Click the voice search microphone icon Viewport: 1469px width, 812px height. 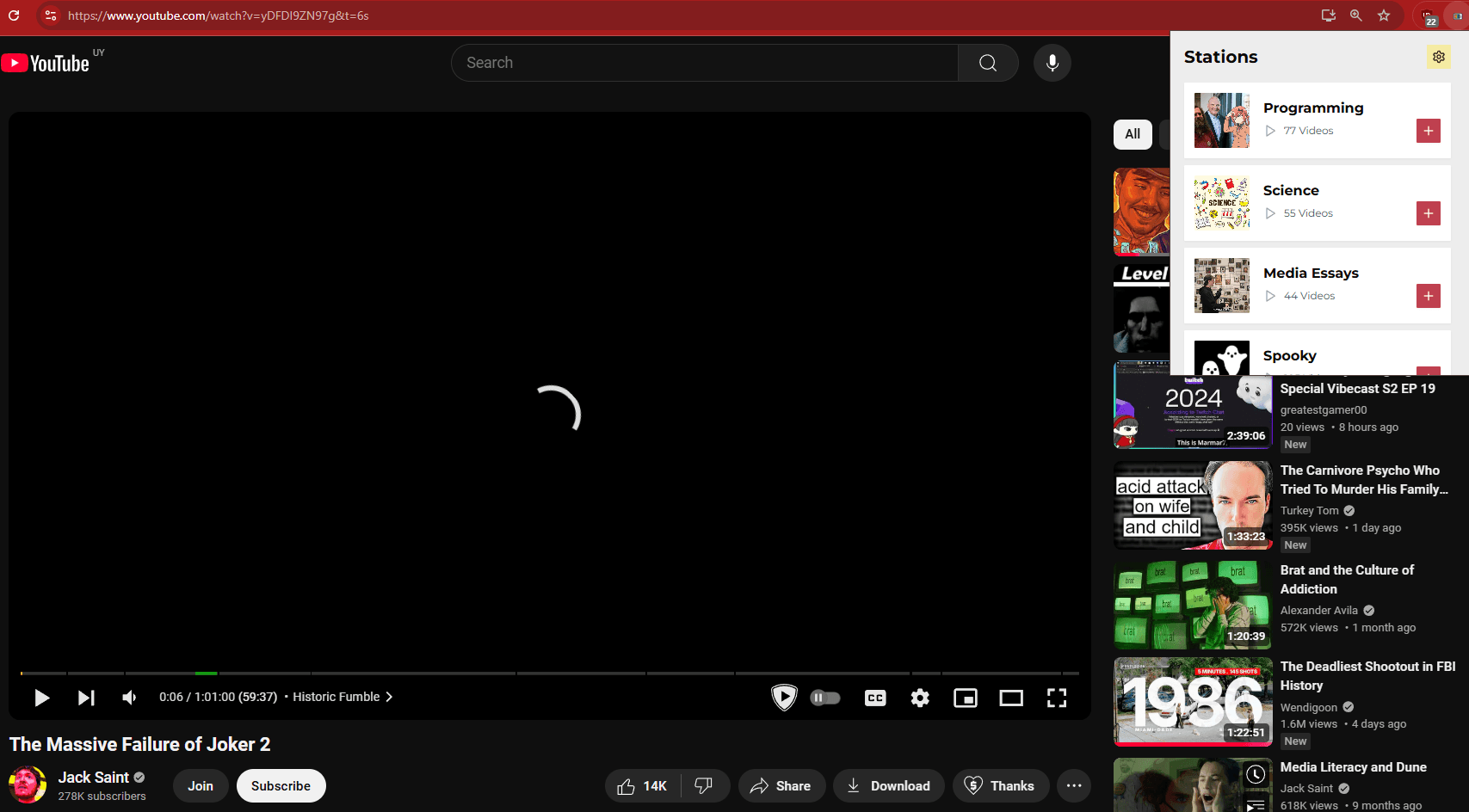(x=1052, y=63)
